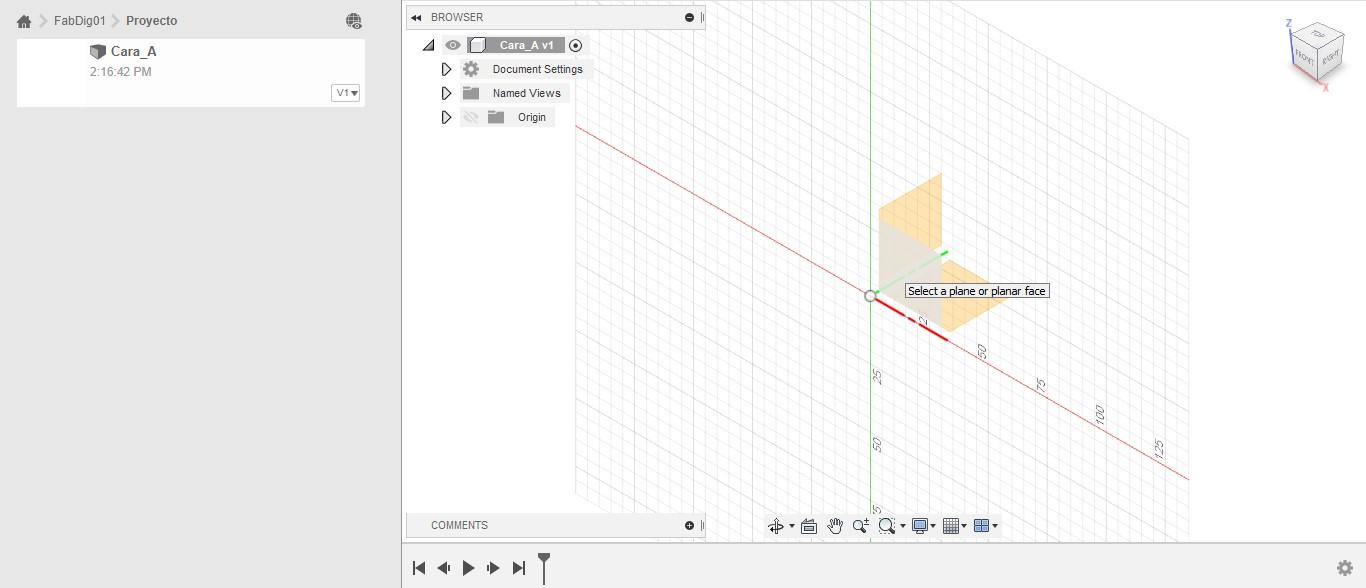The image size is (1366, 588).
Task: Activate the Look At tool
Action: 809,526
